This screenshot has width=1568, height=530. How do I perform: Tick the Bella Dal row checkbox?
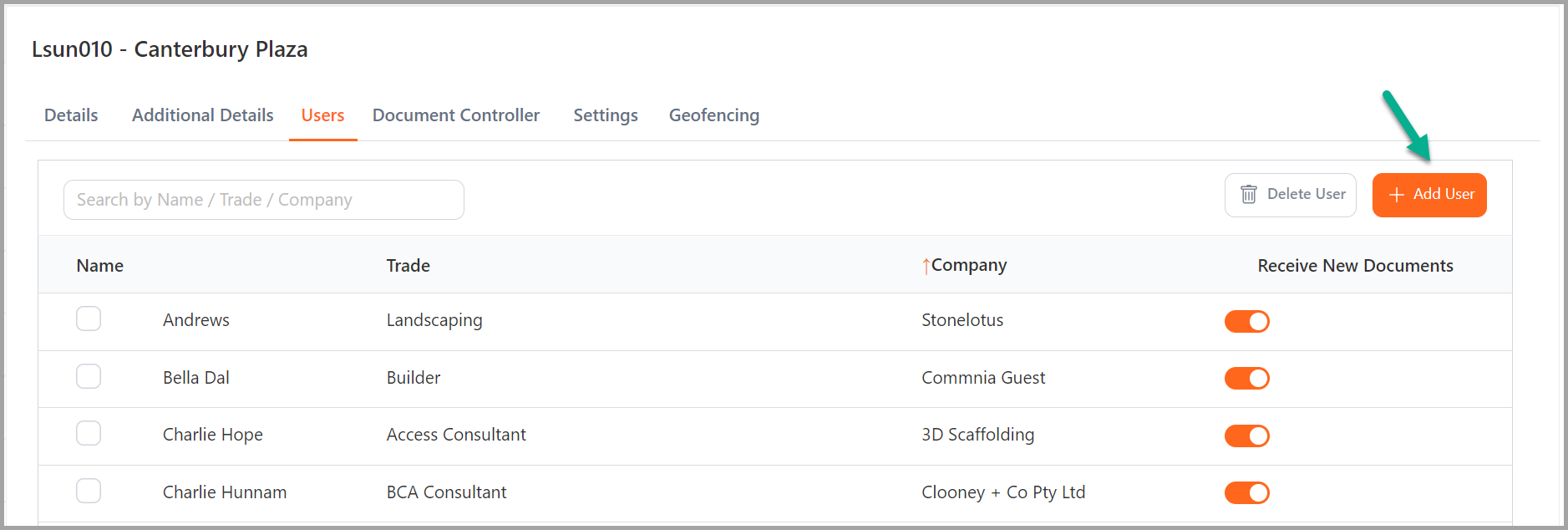pyautogui.click(x=89, y=376)
